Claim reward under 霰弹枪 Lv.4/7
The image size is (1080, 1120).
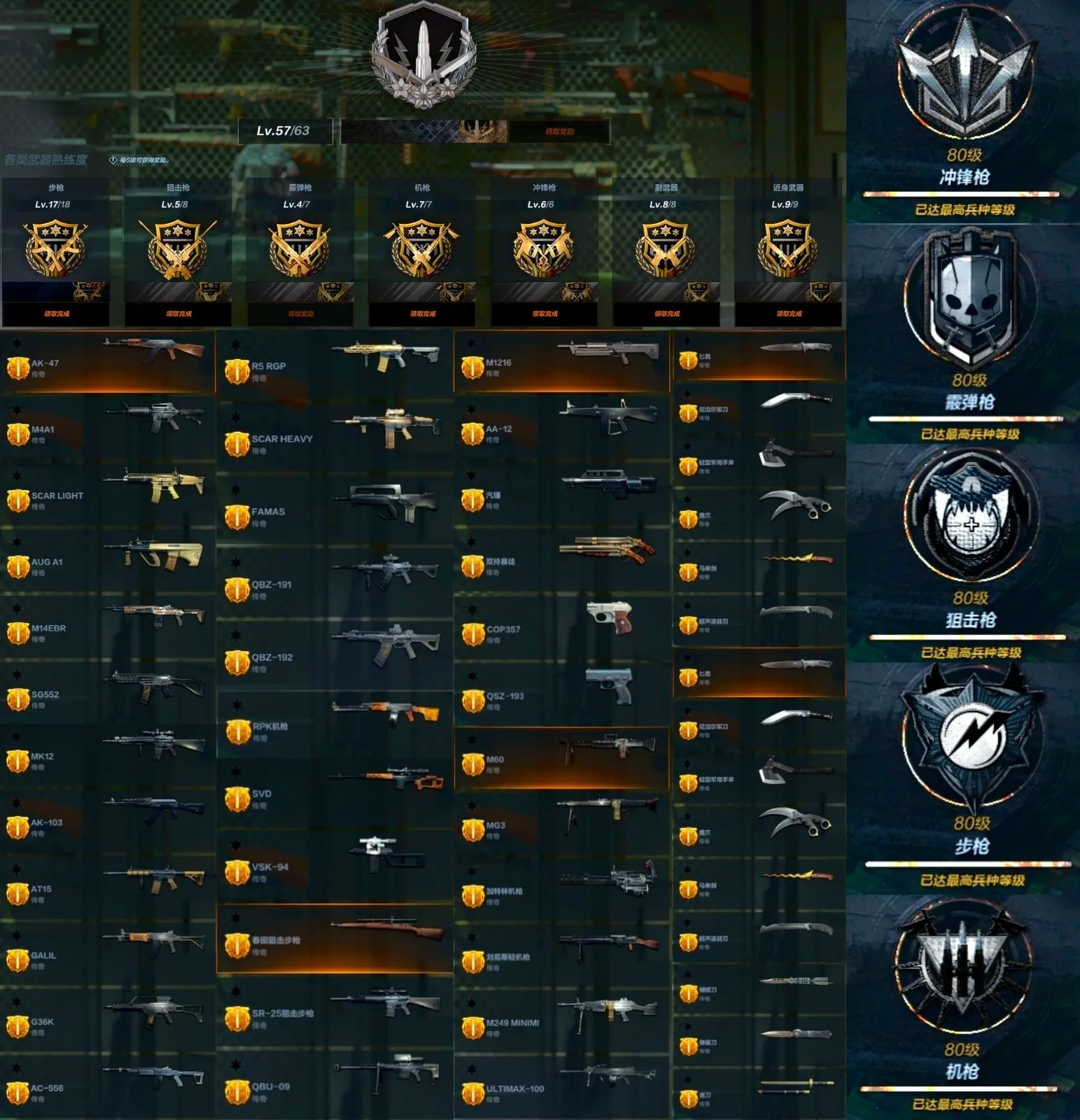[x=300, y=314]
